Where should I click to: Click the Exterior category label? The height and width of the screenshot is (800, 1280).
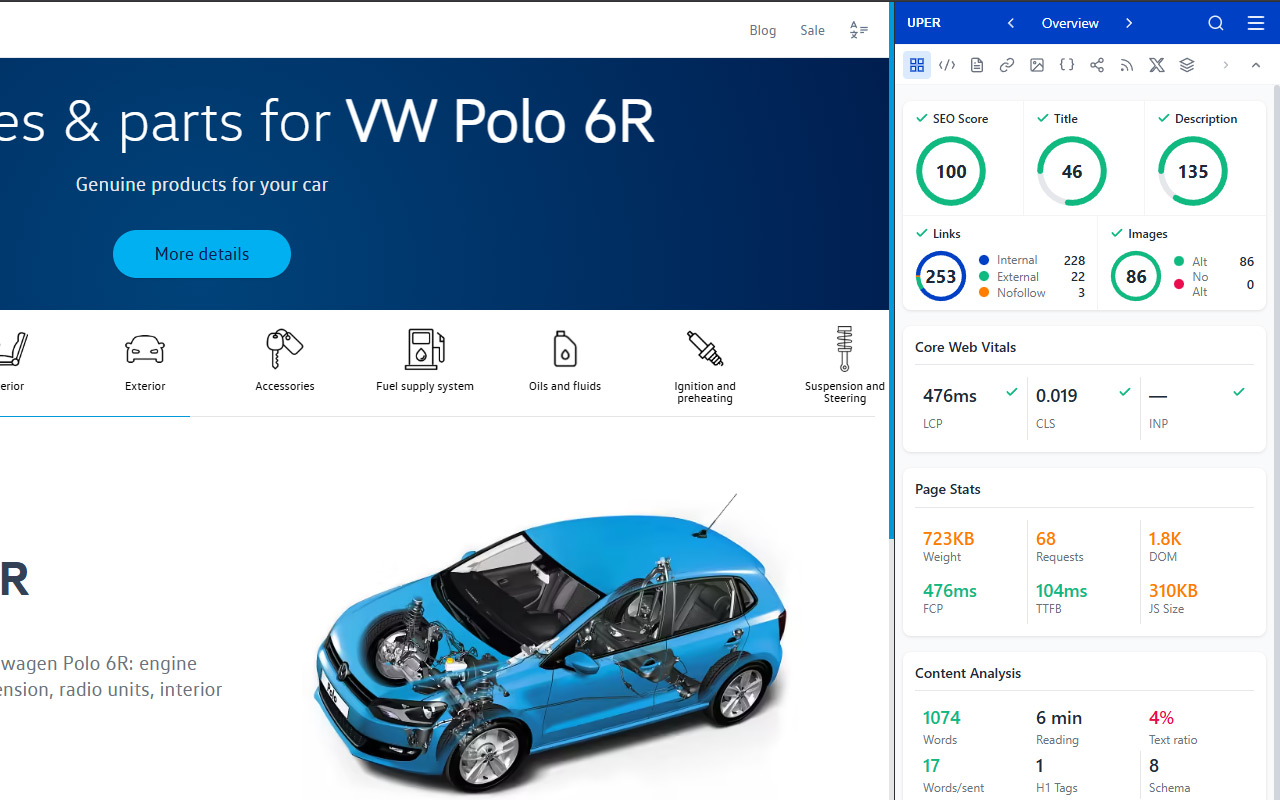tap(145, 386)
